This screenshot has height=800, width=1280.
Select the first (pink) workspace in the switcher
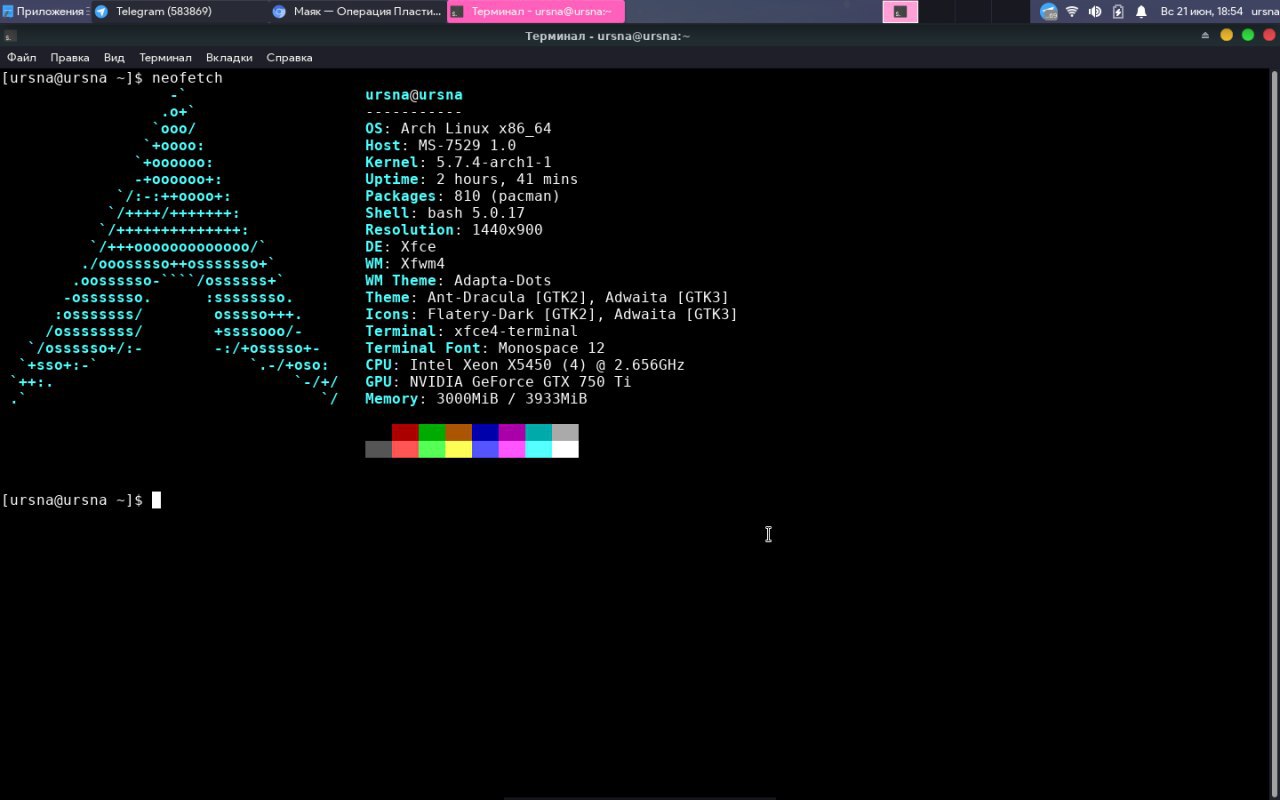click(900, 11)
